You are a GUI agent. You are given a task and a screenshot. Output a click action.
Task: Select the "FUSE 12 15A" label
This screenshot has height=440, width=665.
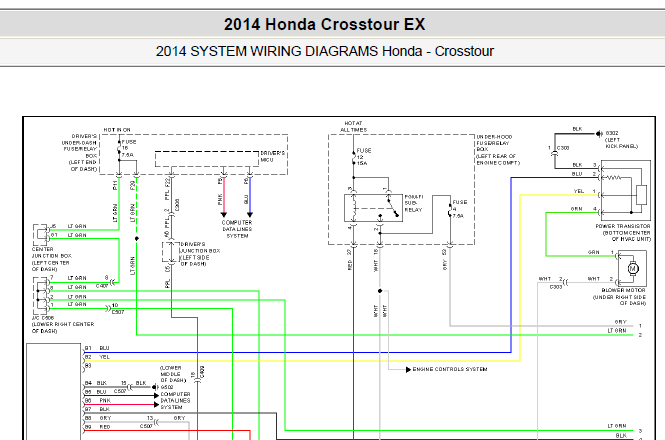click(x=363, y=157)
